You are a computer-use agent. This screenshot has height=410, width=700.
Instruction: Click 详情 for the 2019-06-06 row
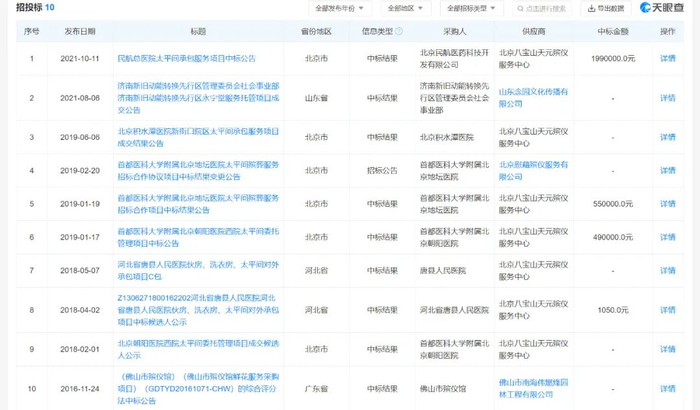pos(668,137)
